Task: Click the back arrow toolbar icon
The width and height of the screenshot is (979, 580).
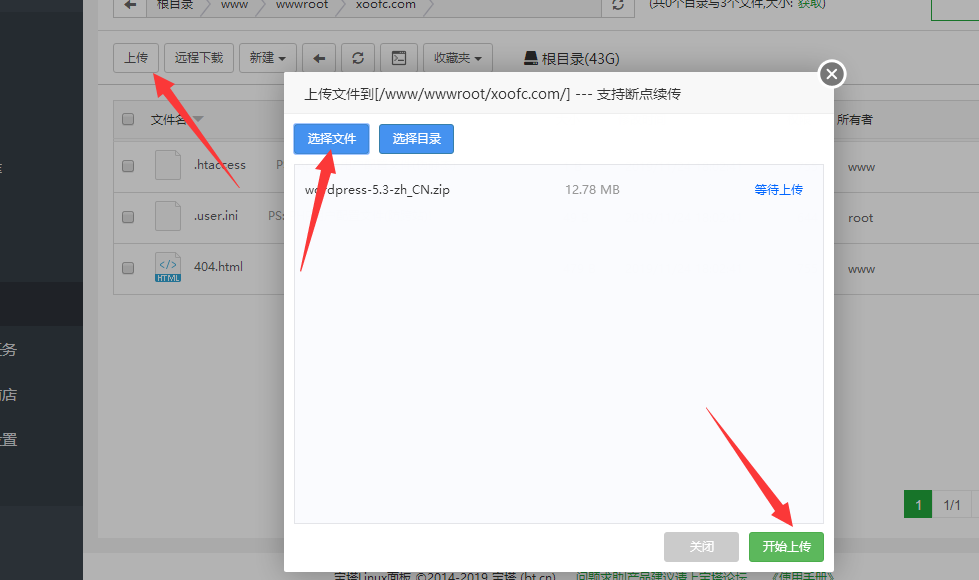Action: 319,58
